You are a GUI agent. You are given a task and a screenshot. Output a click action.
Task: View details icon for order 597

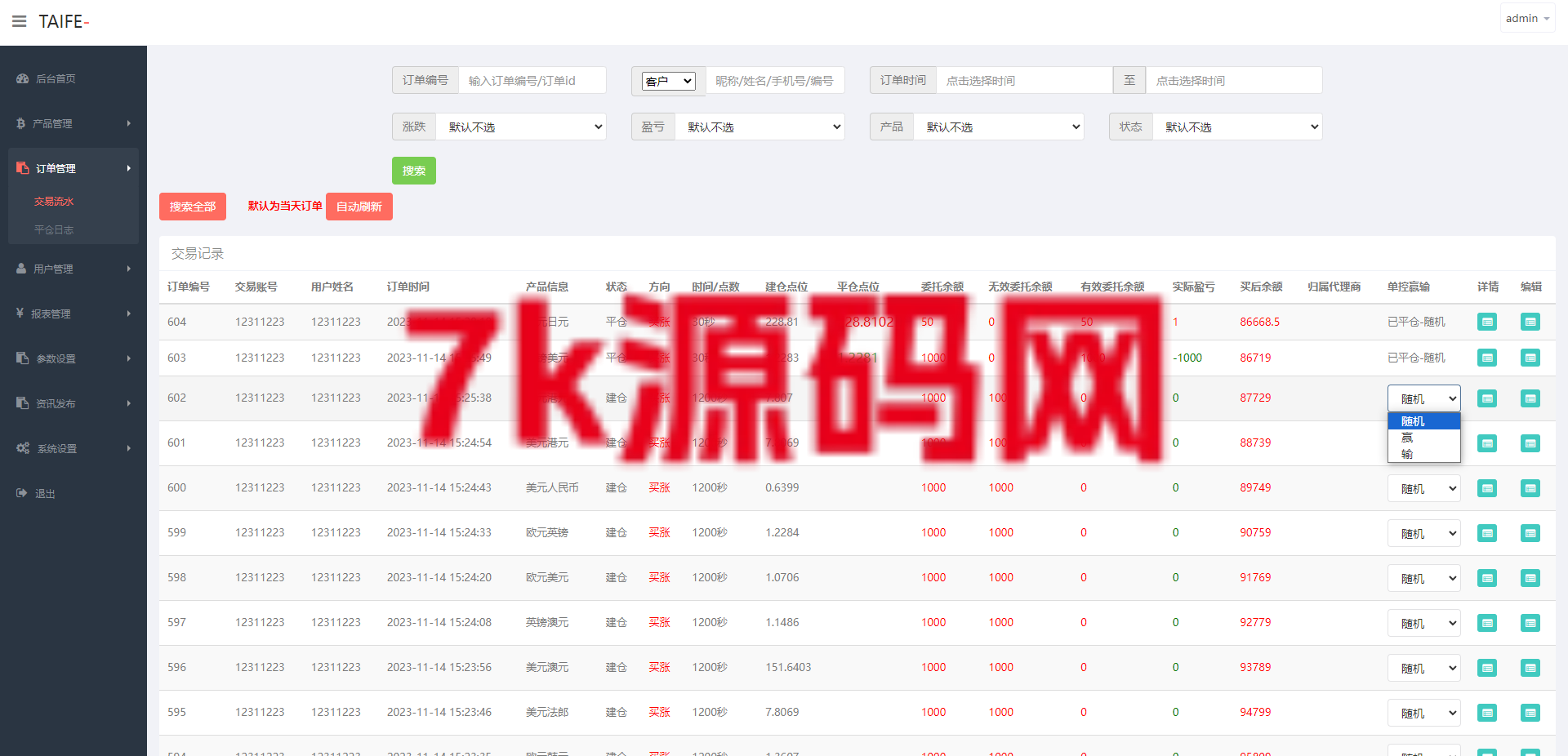(x=1487, y=623)
